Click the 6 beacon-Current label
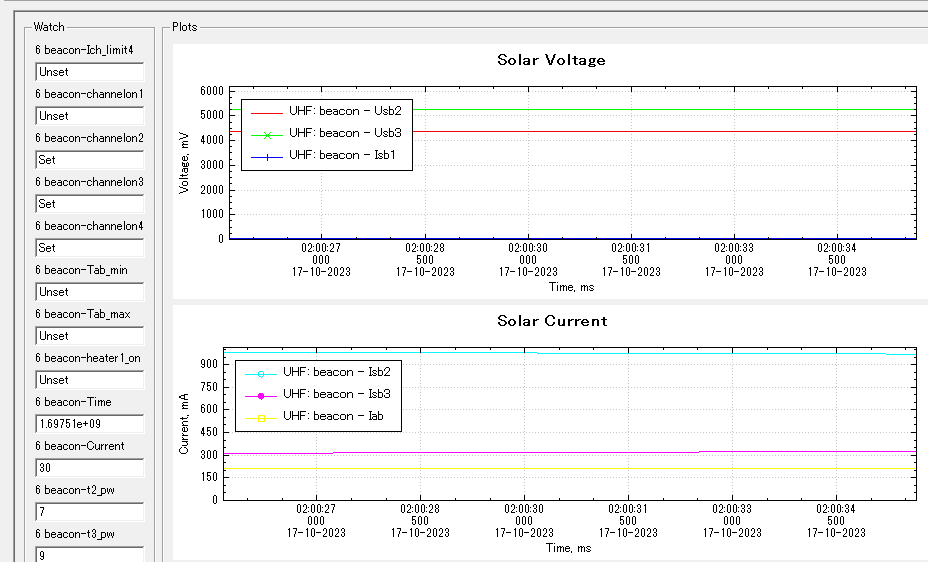Image resolution: width=928 pixels, height=562 pixels. point(80,446)
